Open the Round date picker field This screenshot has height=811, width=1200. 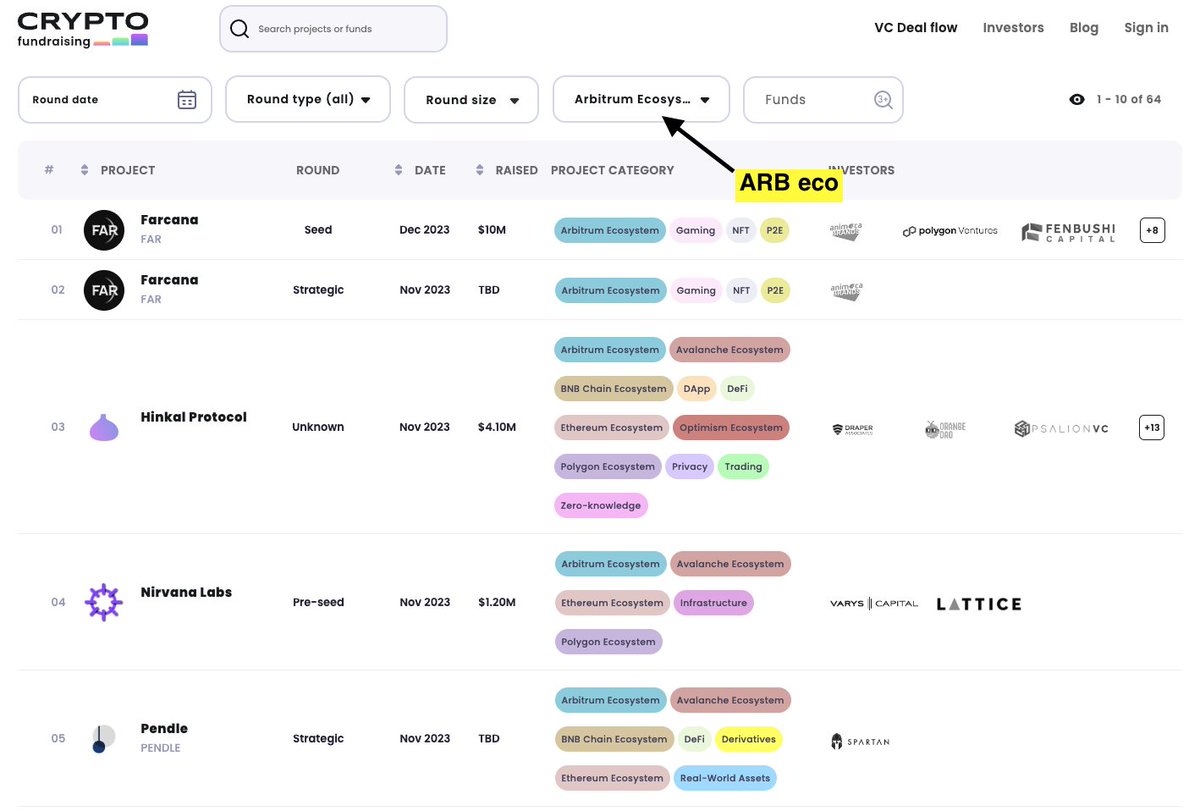pos(115,100)
